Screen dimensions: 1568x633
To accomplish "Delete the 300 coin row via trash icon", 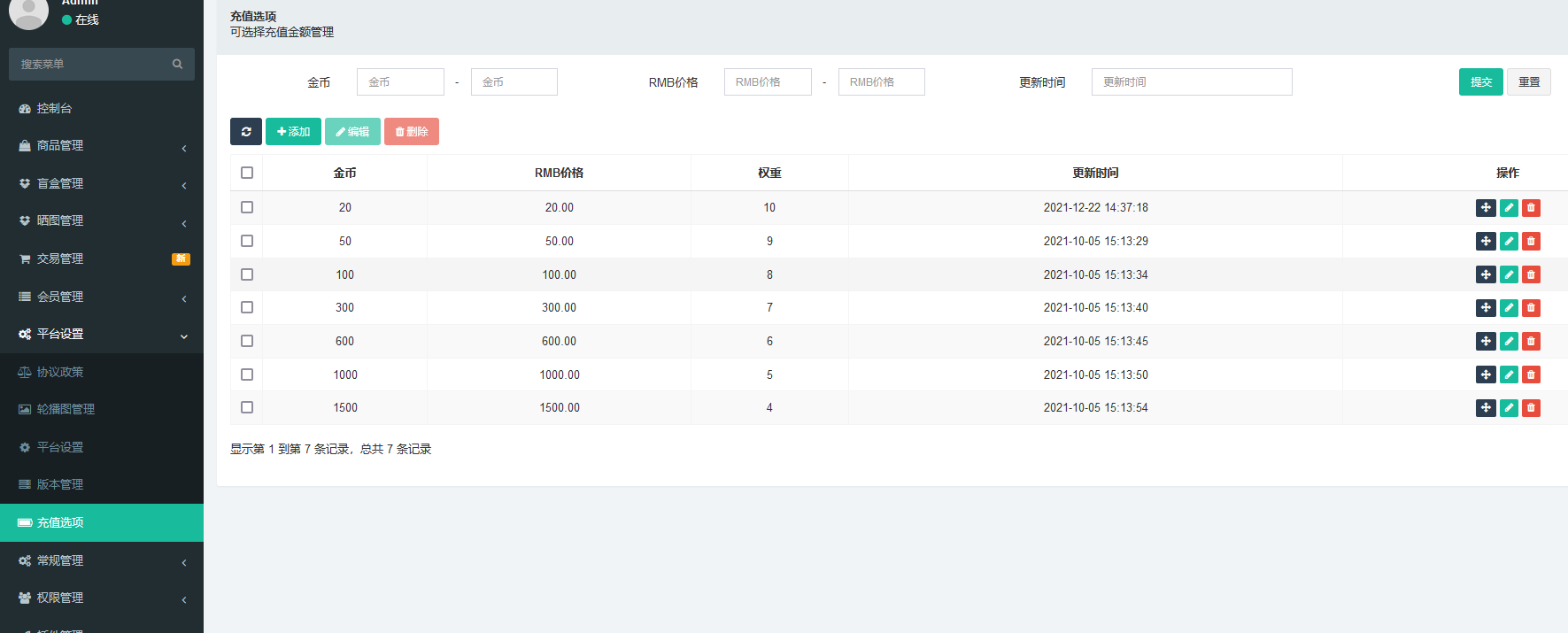I will click(1531, 308).
